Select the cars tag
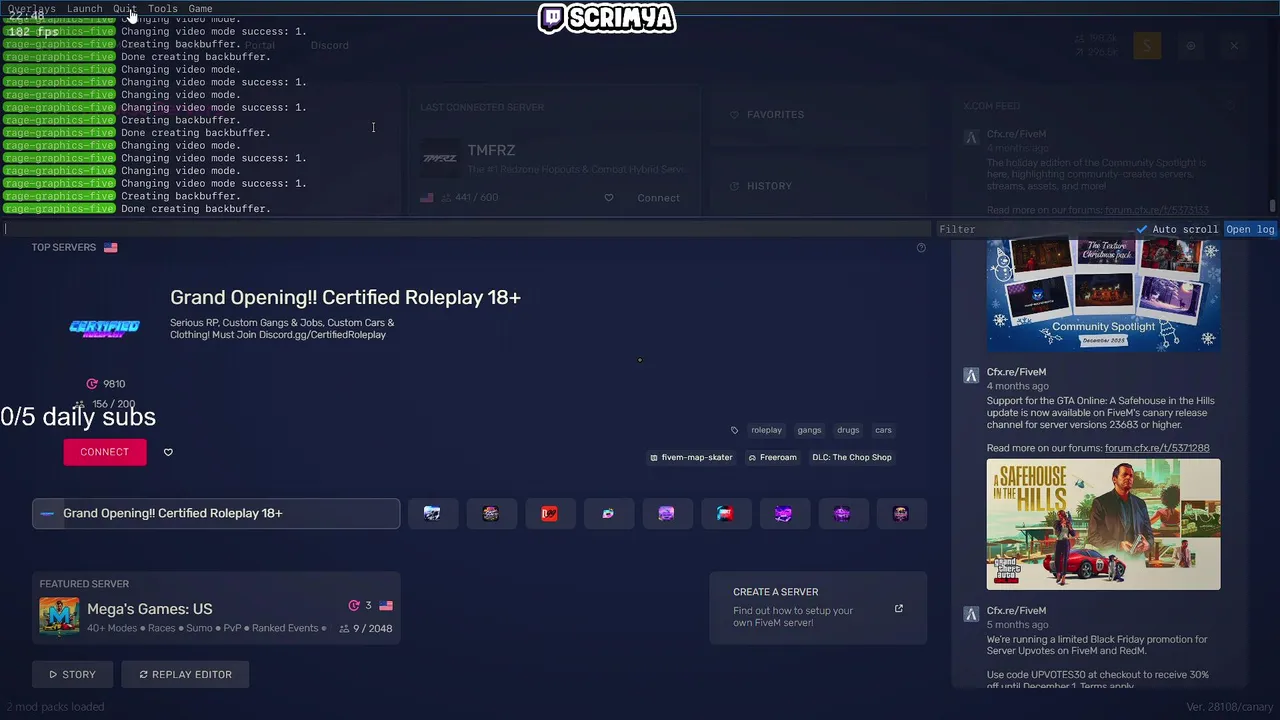Viewport: 1280px width, 720px height. (x=883, y=430)
